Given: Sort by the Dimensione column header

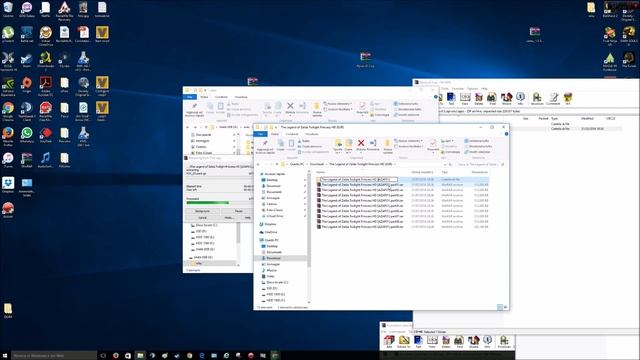Looking at the screenshot, I should pos(480,172).
